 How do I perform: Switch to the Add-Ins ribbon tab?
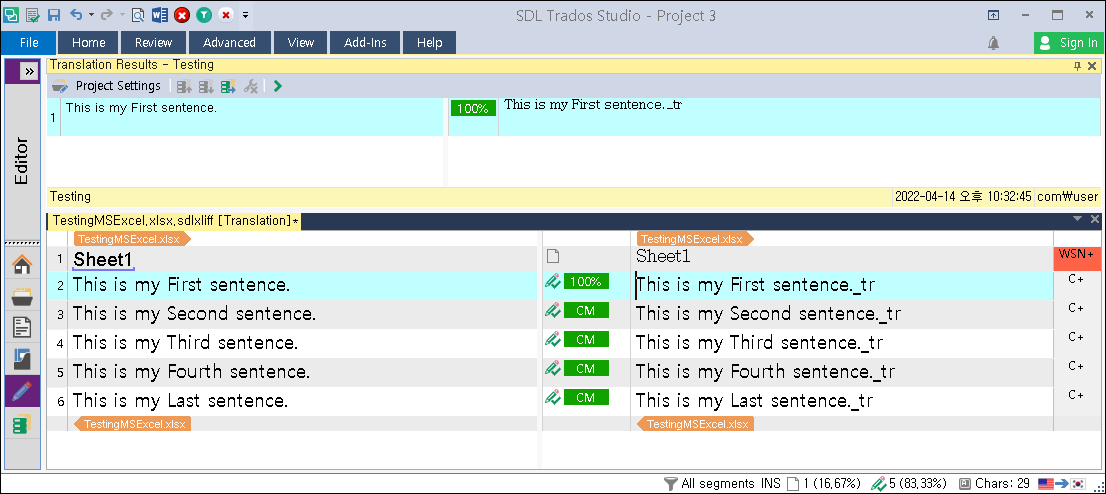365,42
